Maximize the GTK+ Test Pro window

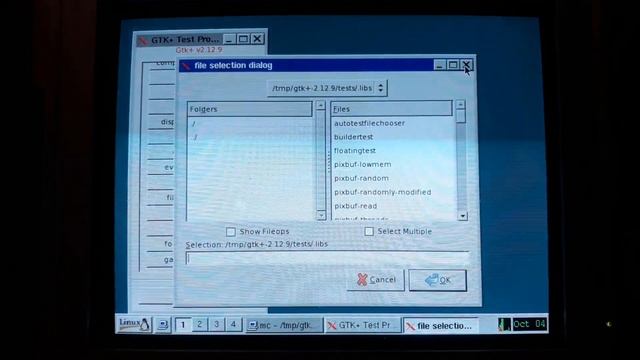(243, 39)
